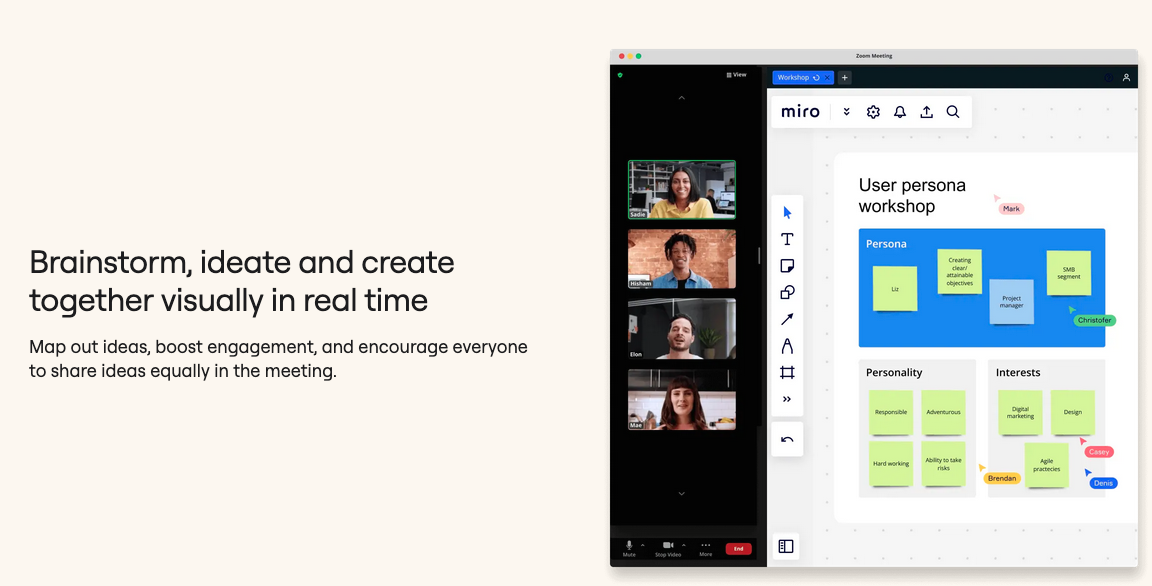The image size is (1152, 586).
Task: Stop your video in Zoom
Action: [x=668, y=546]
